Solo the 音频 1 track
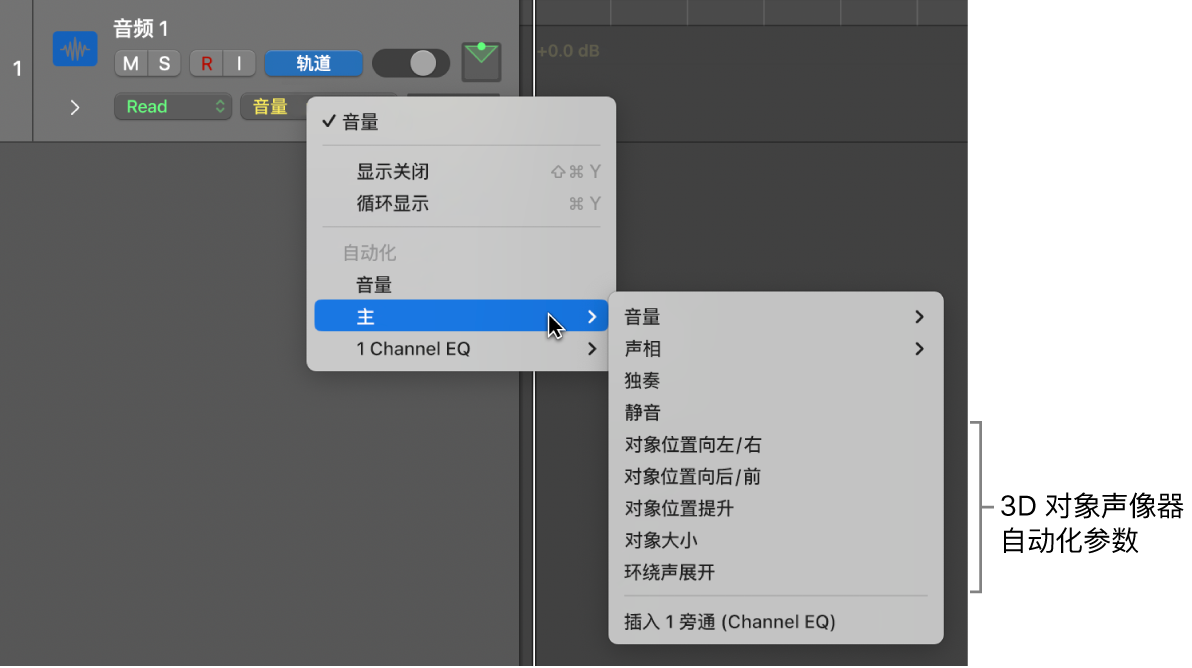The height and width of the screenshot is (668, 1192). [164, 64]
